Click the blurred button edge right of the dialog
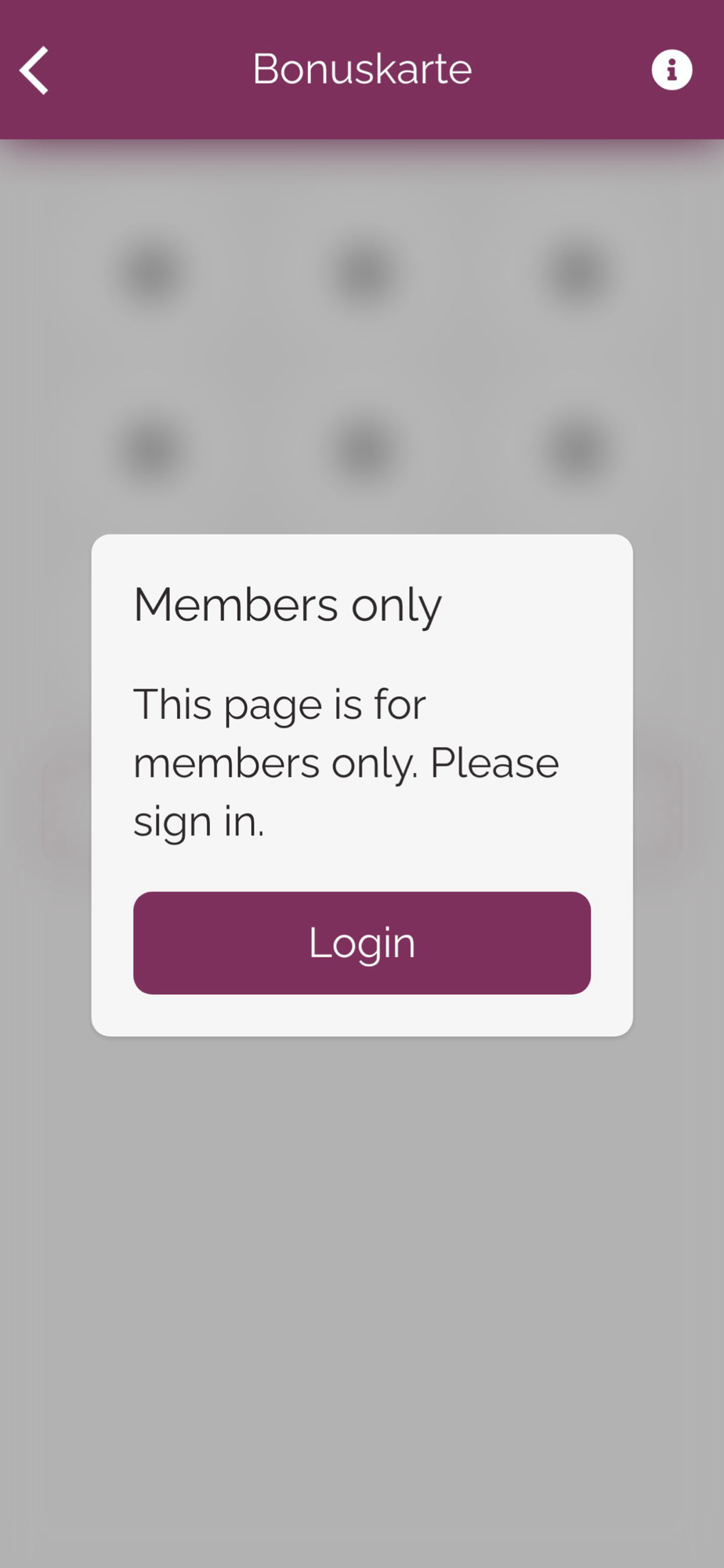The width and height of the screenshot is (724, 1568). tap(657, 811)
